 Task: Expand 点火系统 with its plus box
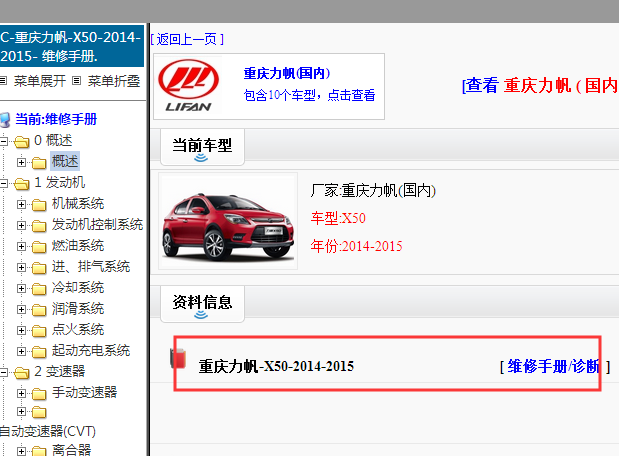pyautogui.click(x=22, y=330)
